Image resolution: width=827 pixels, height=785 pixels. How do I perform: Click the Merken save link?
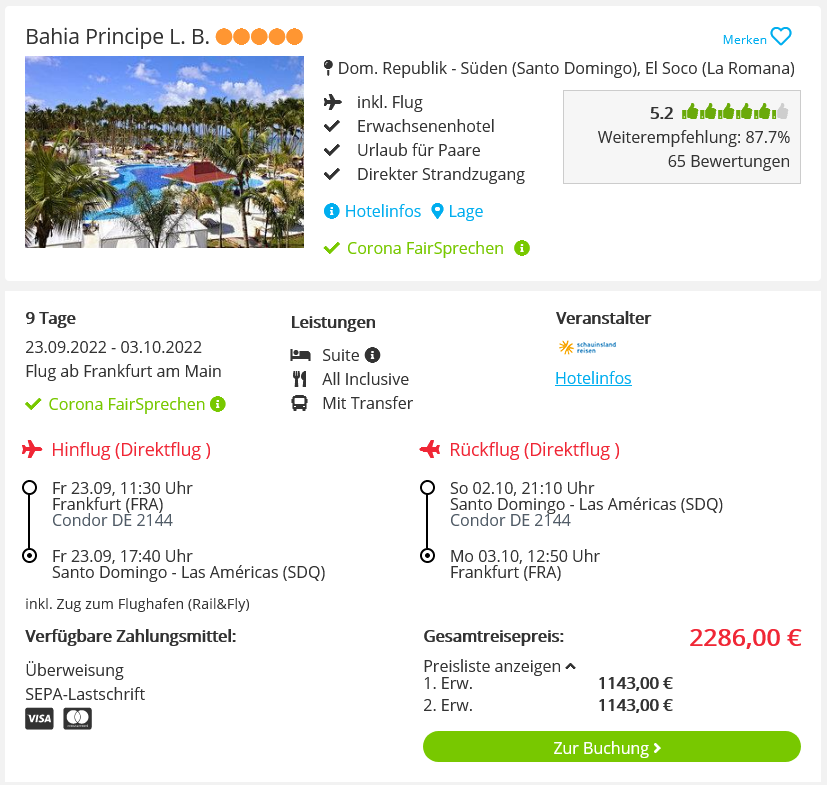click(744, 40)
